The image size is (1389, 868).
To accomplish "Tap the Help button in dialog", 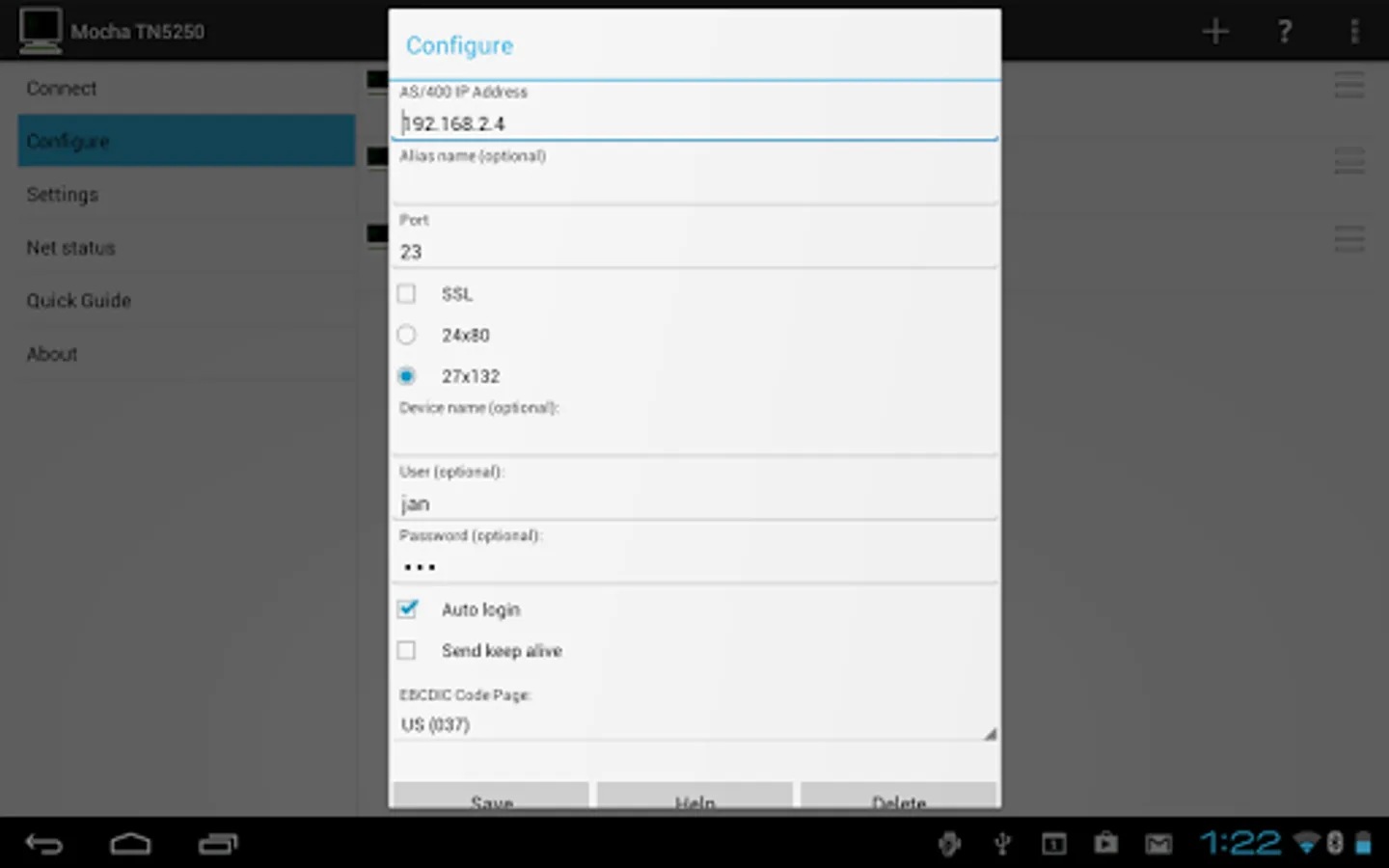I will [694, 796].
